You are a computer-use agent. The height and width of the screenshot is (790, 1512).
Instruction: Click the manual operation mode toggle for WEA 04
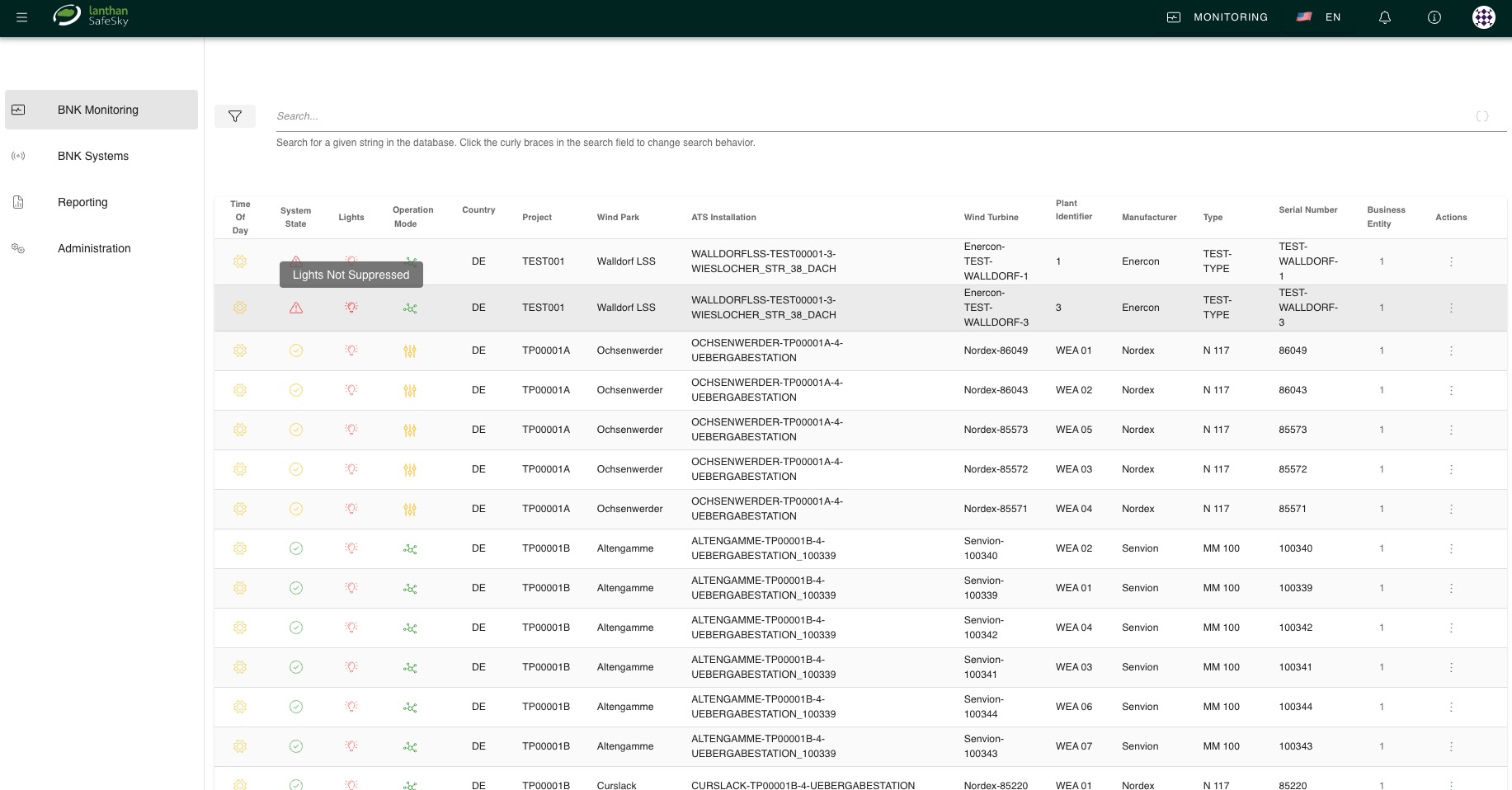click(410, 509)
